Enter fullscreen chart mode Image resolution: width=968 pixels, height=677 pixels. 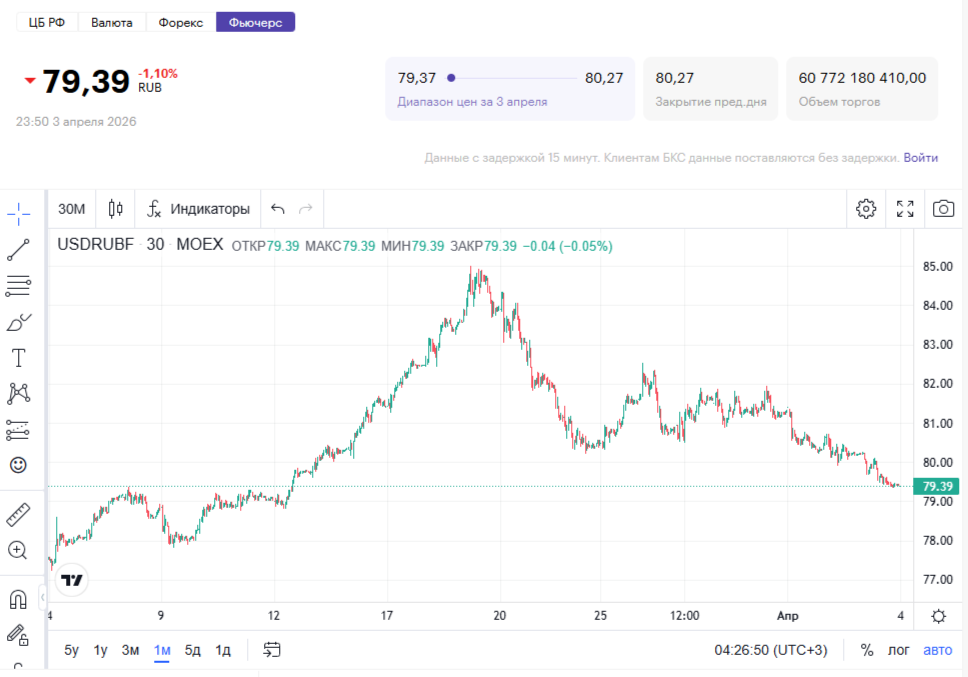pos(905,209)
